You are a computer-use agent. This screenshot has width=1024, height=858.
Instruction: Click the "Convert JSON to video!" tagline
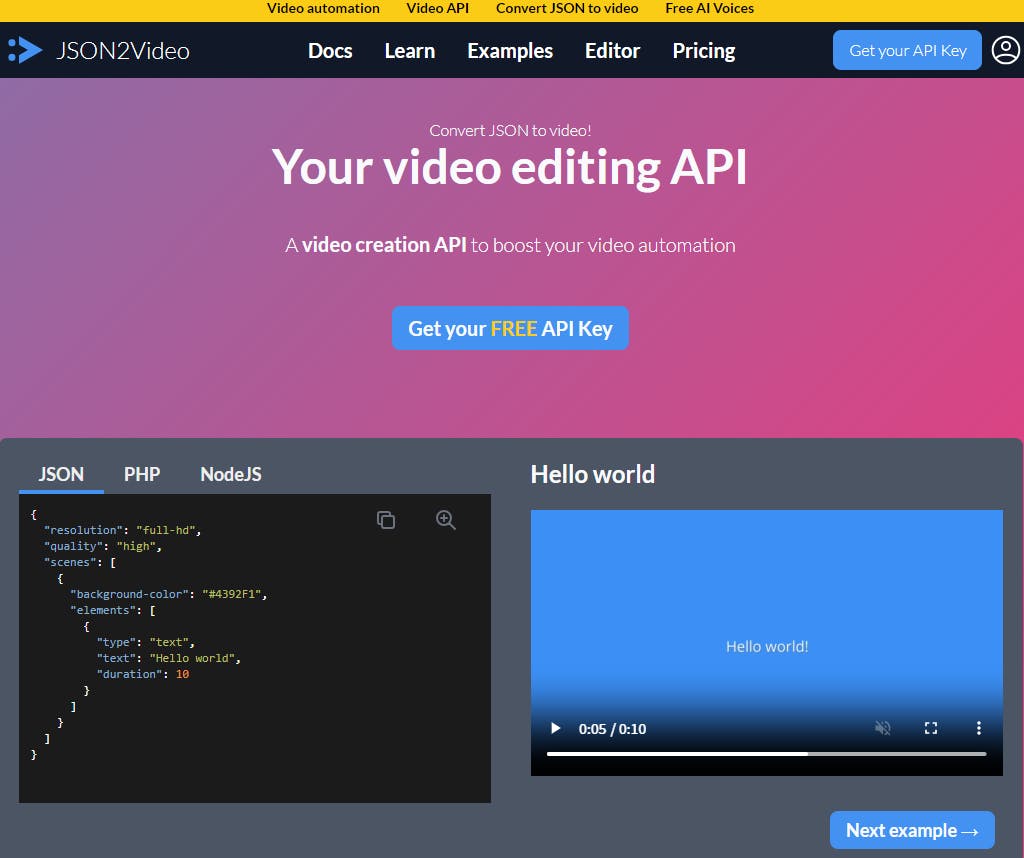510,131
